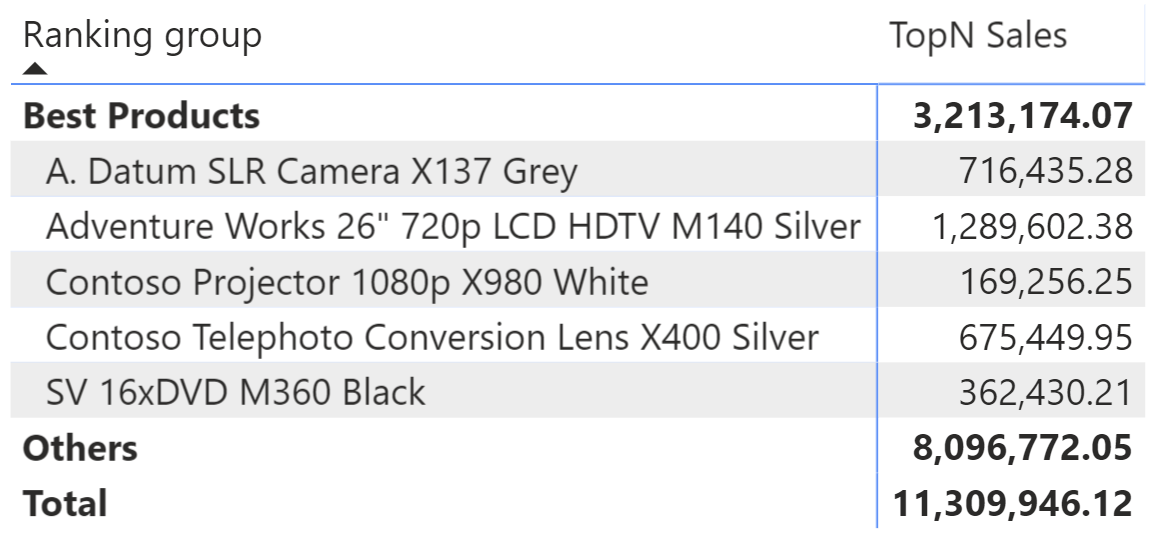
Task: Click the sales value 675,449.95
Action: (x=1046, y=338)
